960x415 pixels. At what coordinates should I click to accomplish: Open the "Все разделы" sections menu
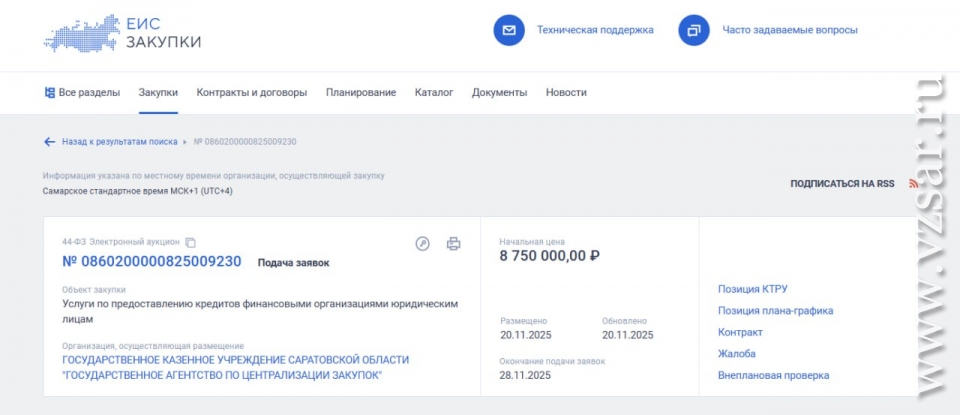pyautogui.click(x=82, y=93)
